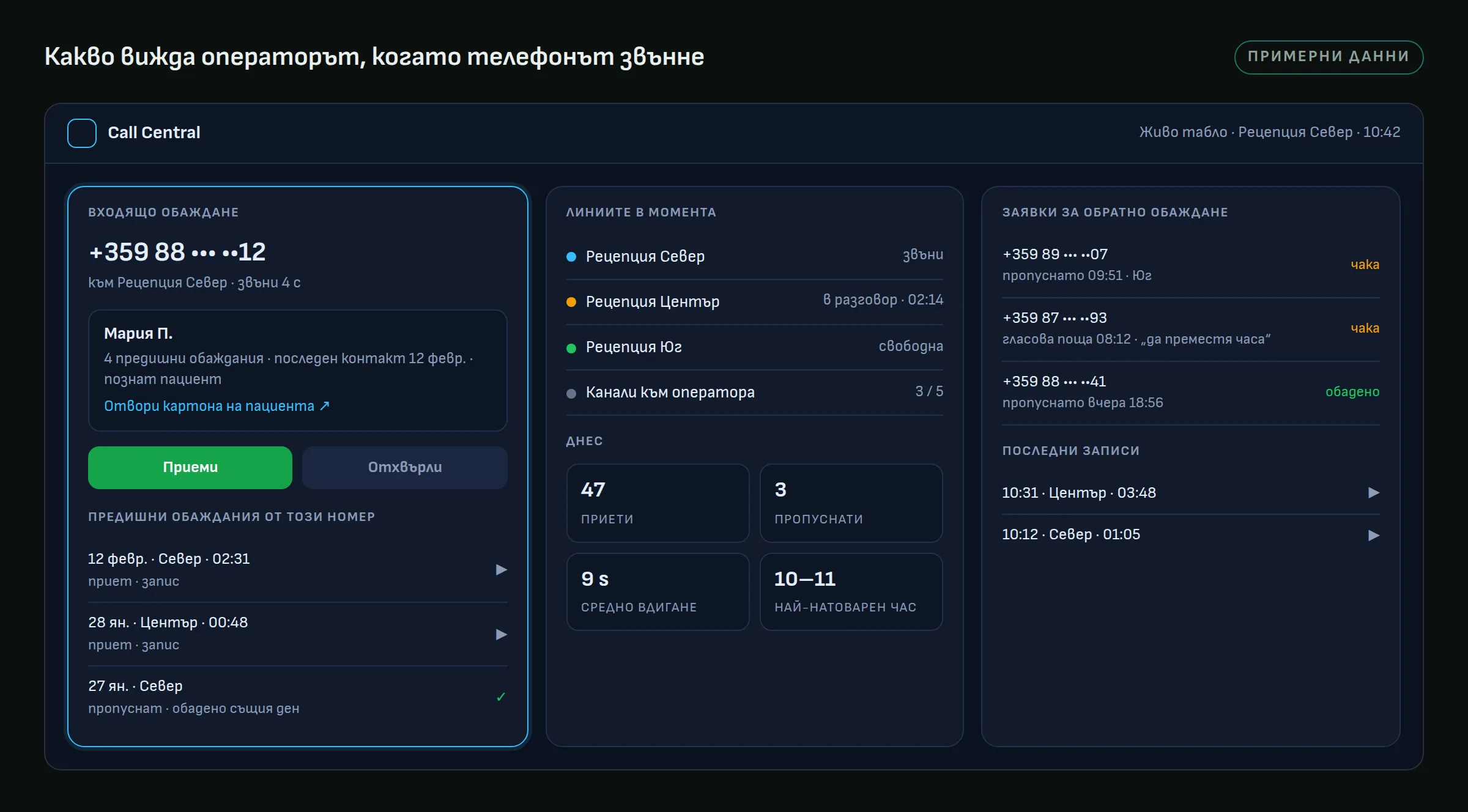Click the Канали към оператора 3 / 5 value
Image resolution: width=1468 pixels, height=812 pixels.
929,391
